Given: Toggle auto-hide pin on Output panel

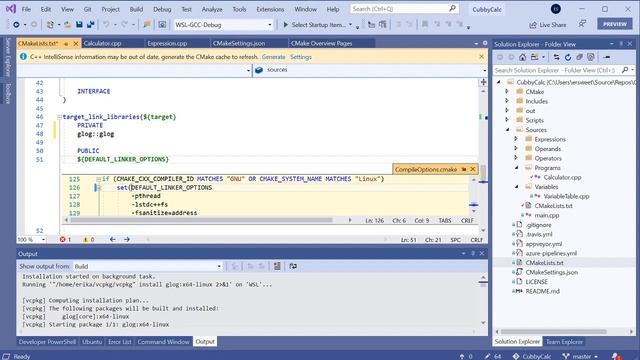Looking at the screenshot, I should click(473, 253).
